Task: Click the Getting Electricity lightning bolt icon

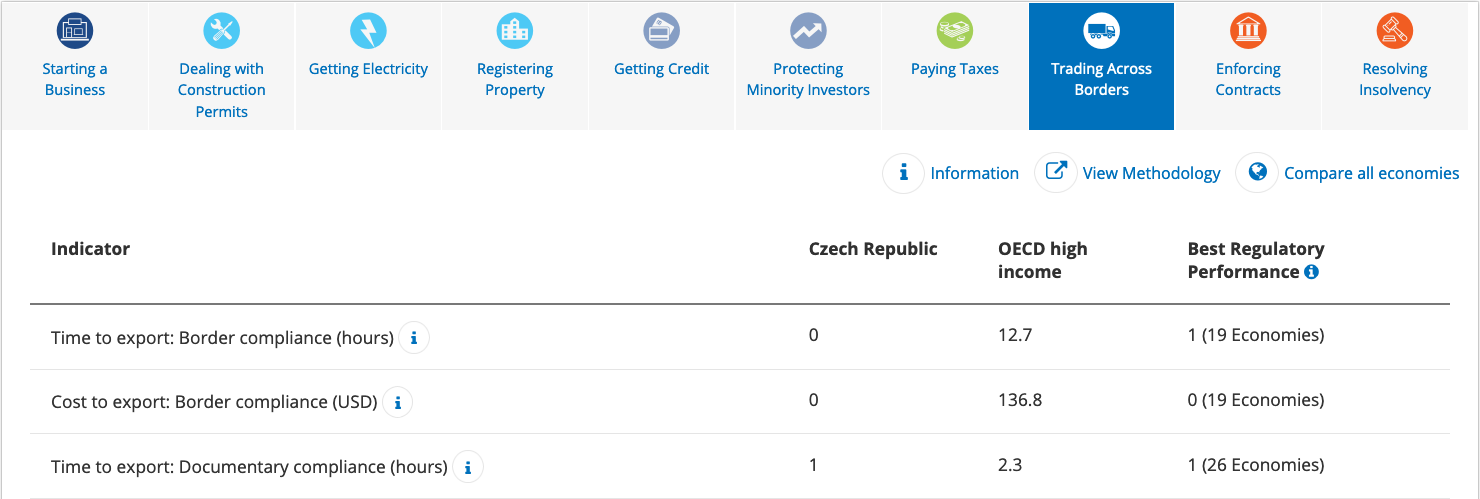Action: (x=368, y=31)
